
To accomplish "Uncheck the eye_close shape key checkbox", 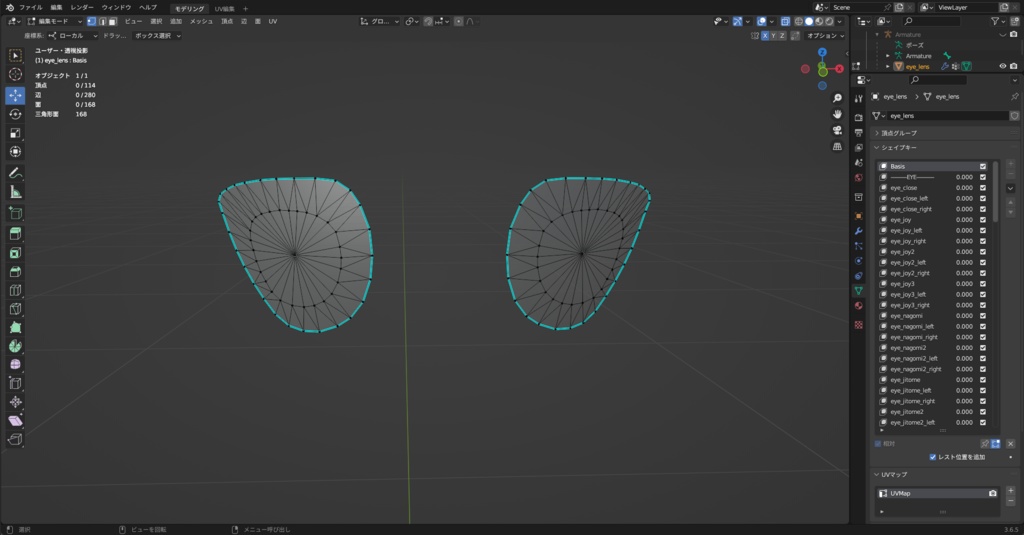I will click(983, 187).
